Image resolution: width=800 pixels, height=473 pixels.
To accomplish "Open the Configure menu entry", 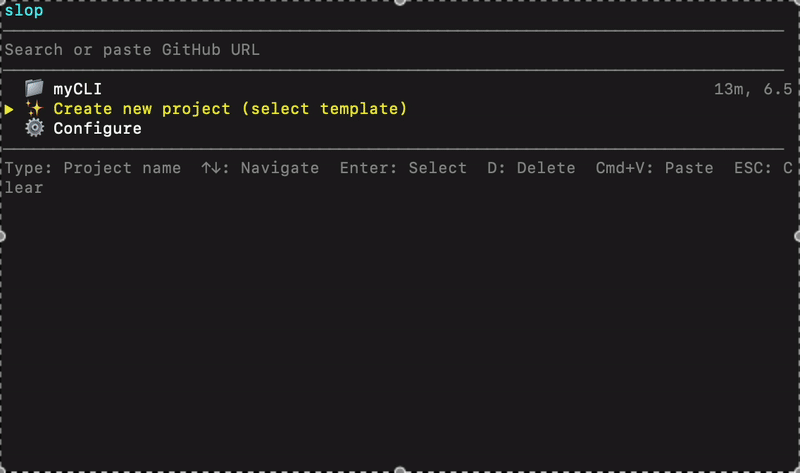I will tap(97, 128).
